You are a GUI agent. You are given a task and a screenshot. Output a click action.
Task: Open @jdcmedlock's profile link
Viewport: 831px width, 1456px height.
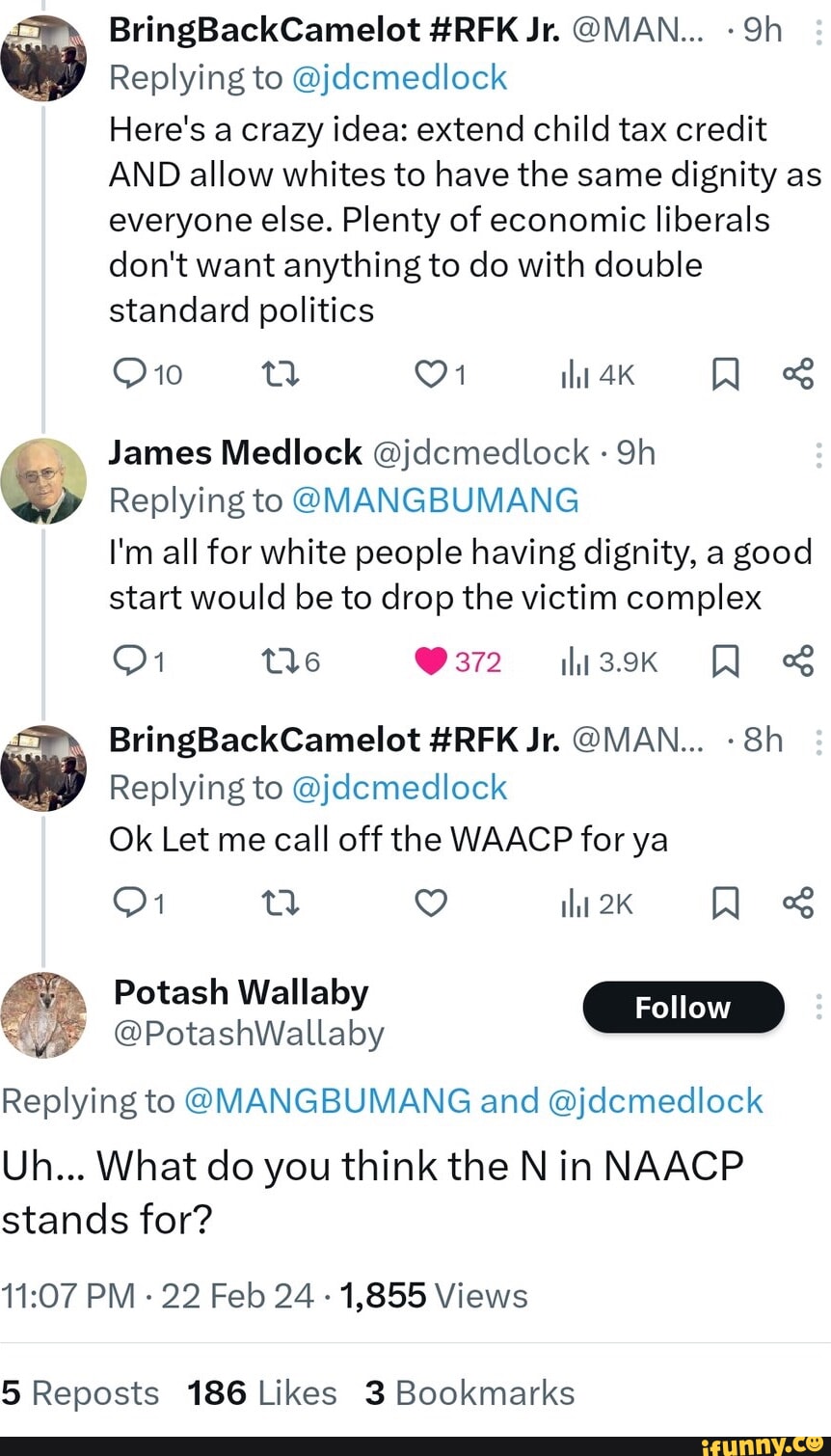point(401,77)
